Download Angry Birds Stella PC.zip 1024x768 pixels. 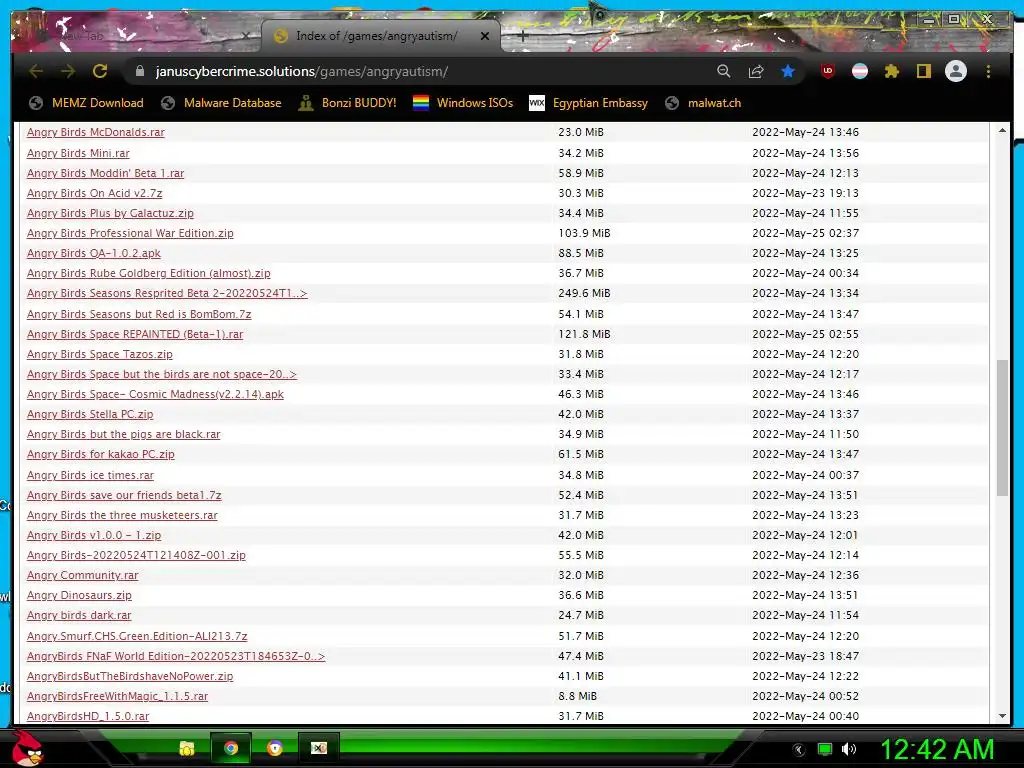click(x=89, y=415)
